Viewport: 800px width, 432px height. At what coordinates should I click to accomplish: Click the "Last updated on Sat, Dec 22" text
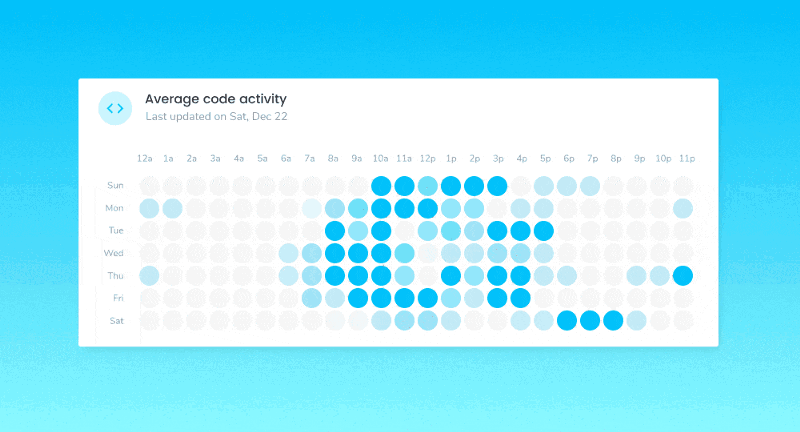(x=216, y=117)
